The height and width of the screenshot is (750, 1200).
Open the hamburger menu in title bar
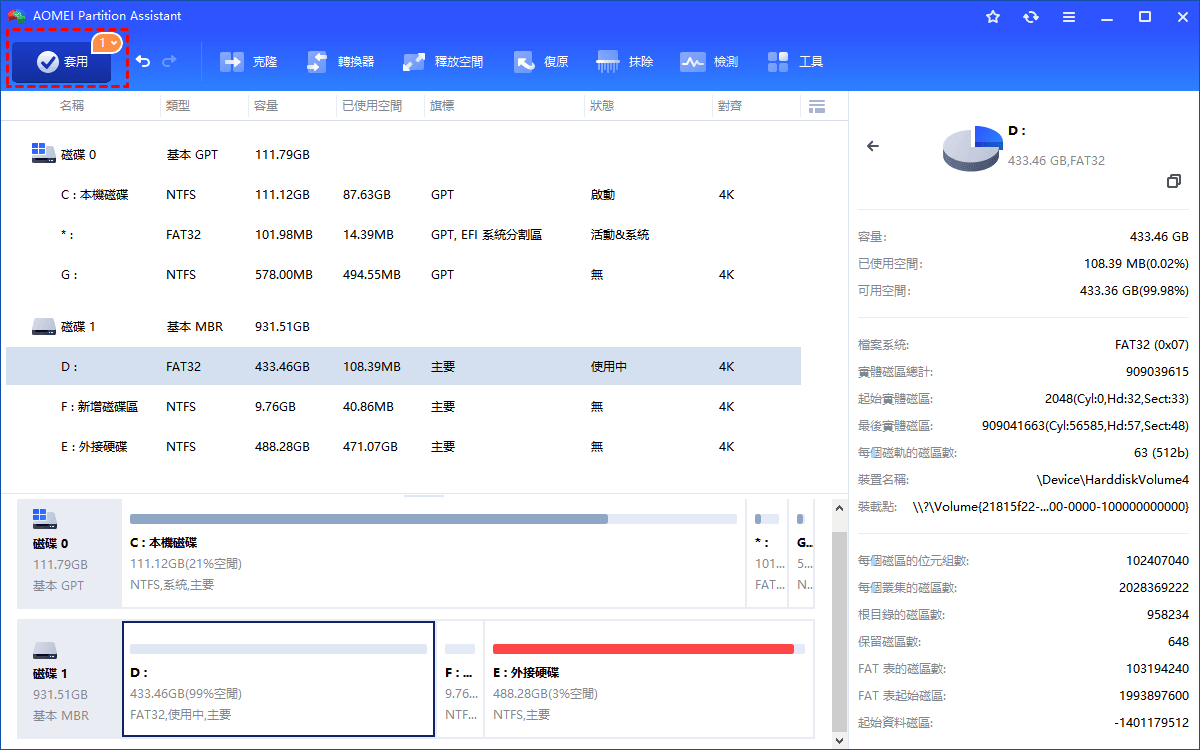(1069, 17)
